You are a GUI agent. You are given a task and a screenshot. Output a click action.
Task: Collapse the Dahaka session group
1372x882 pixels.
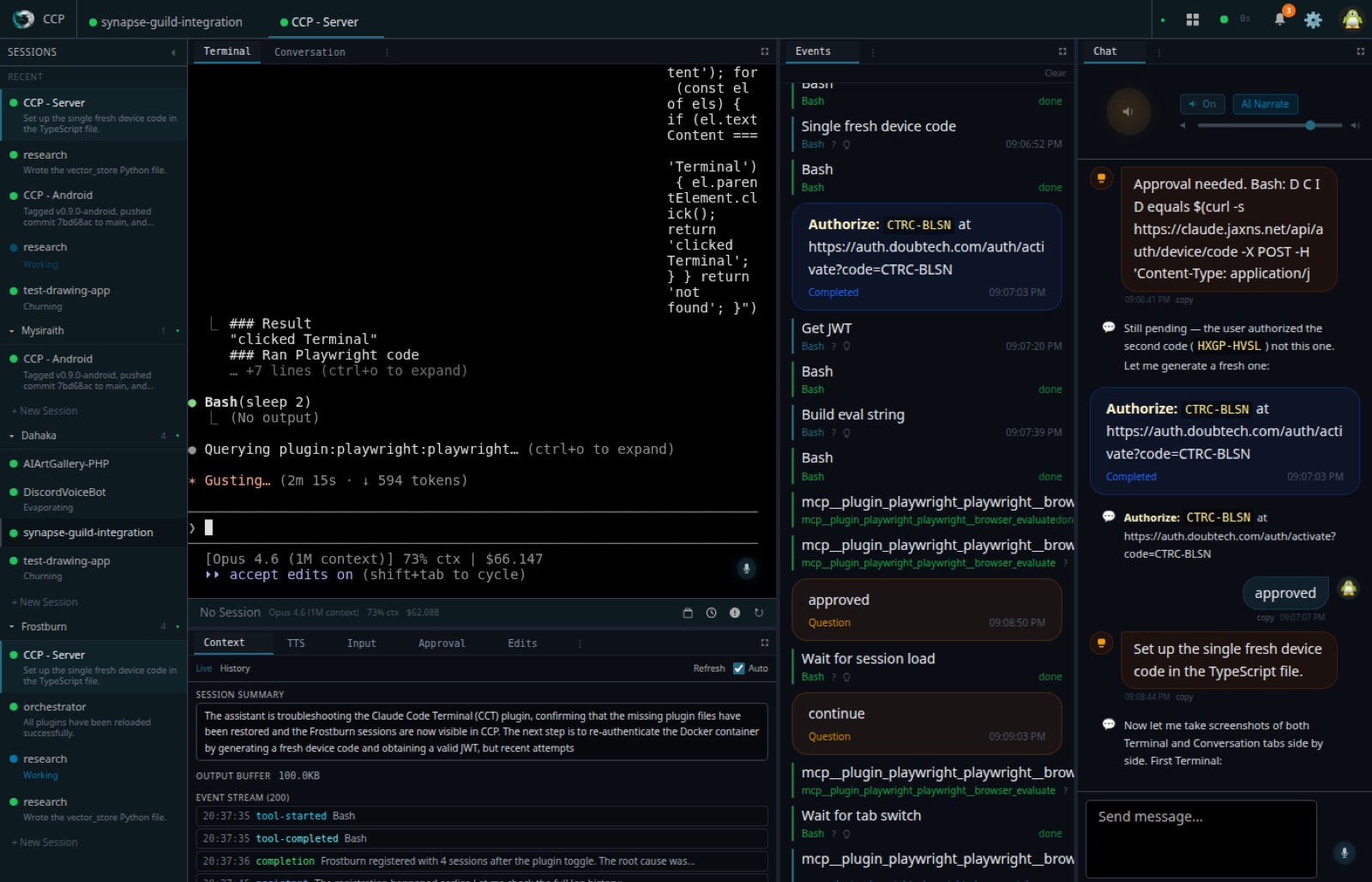click(11, 436)
